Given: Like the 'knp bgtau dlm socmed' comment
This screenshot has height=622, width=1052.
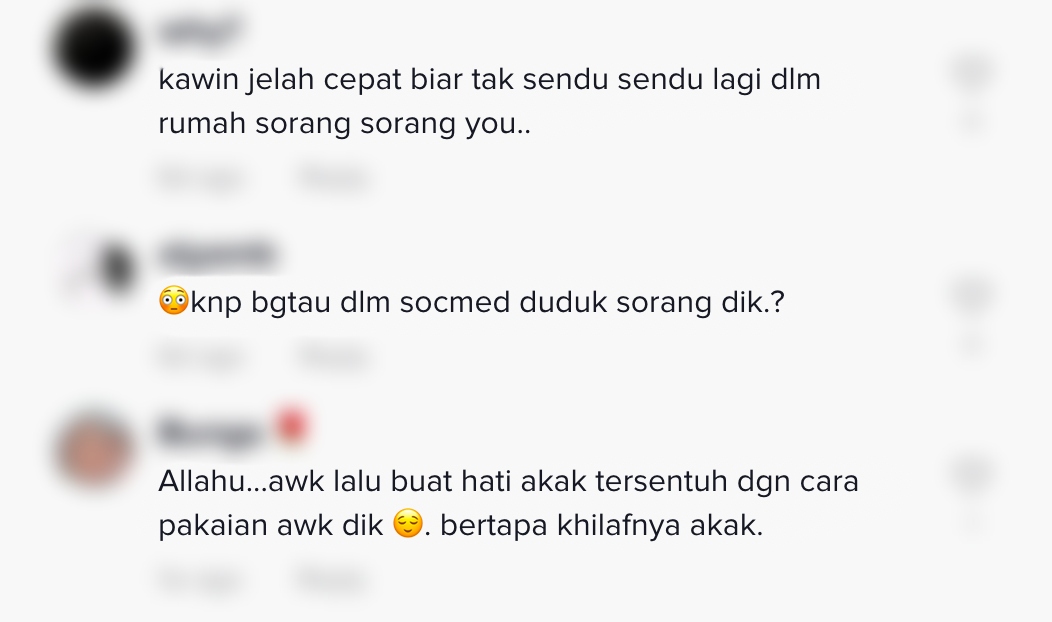Looking at the screenshot, I should click(974, 295).
